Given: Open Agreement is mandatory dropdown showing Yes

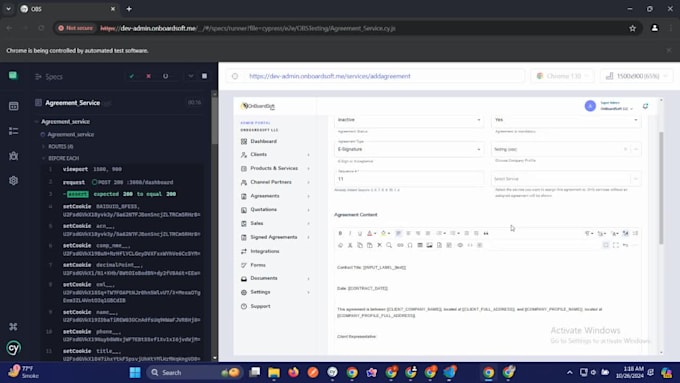Looking at the screenshot, I should (566, 120).
